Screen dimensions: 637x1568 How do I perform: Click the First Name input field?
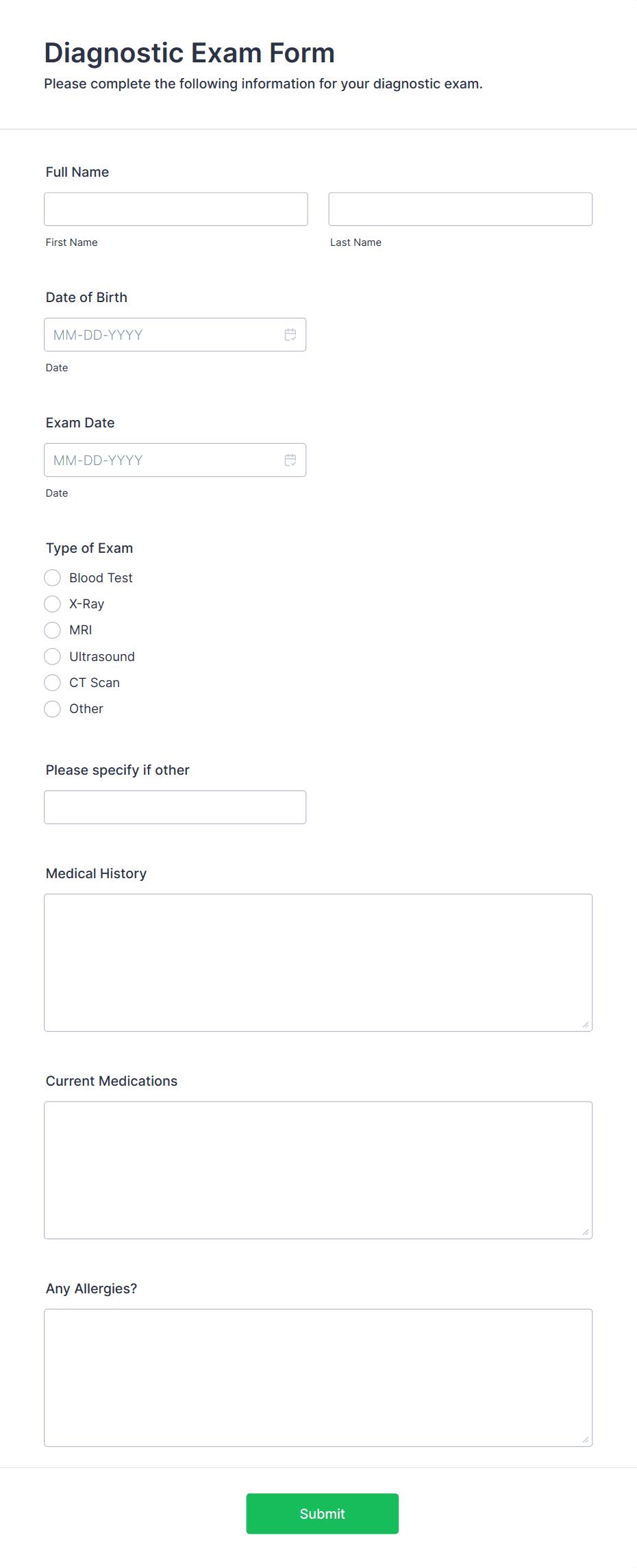click(176, 209)
